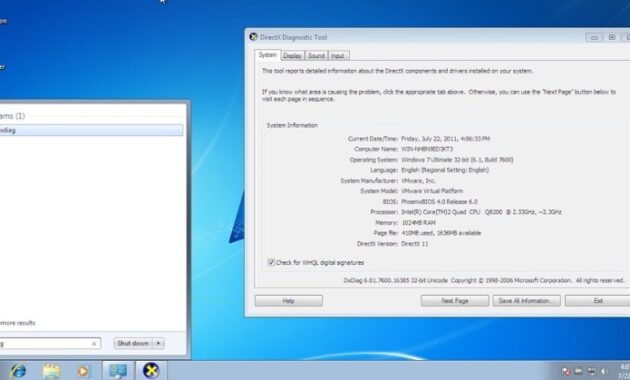
Task: Click the 'VMware, Inc.' manufacturer value
Action: tap(418, 181)
